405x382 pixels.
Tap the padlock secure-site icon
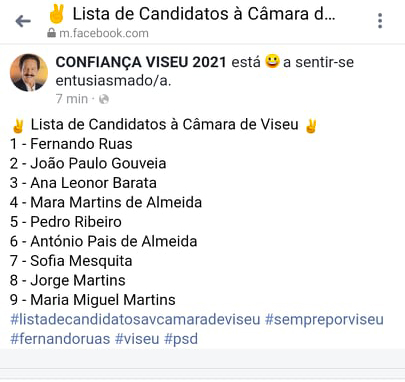[x=51, y=33]
